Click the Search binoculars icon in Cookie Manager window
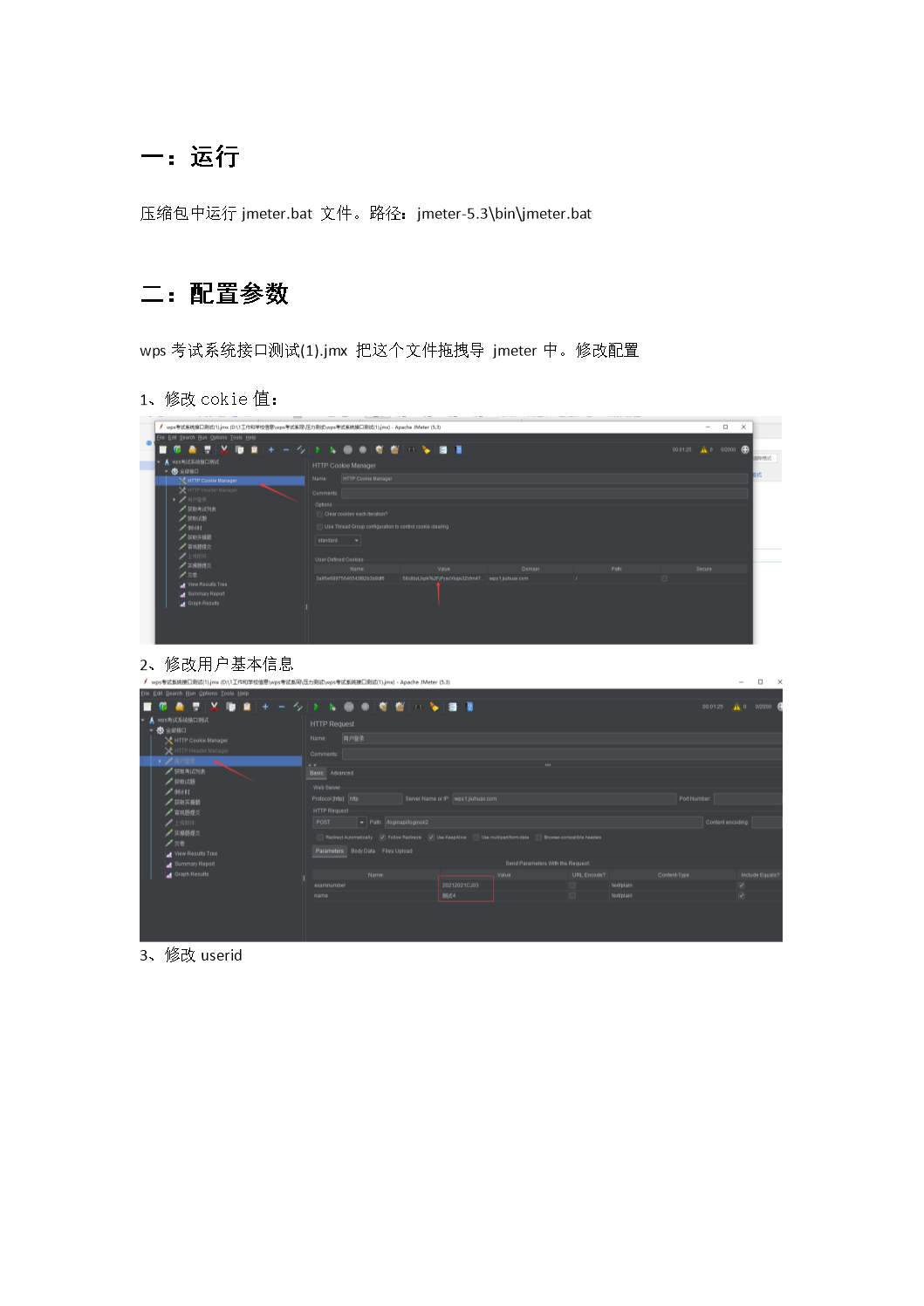This screenshot has width=924, height=1306. pyautogui.click(x=412, y=449)
